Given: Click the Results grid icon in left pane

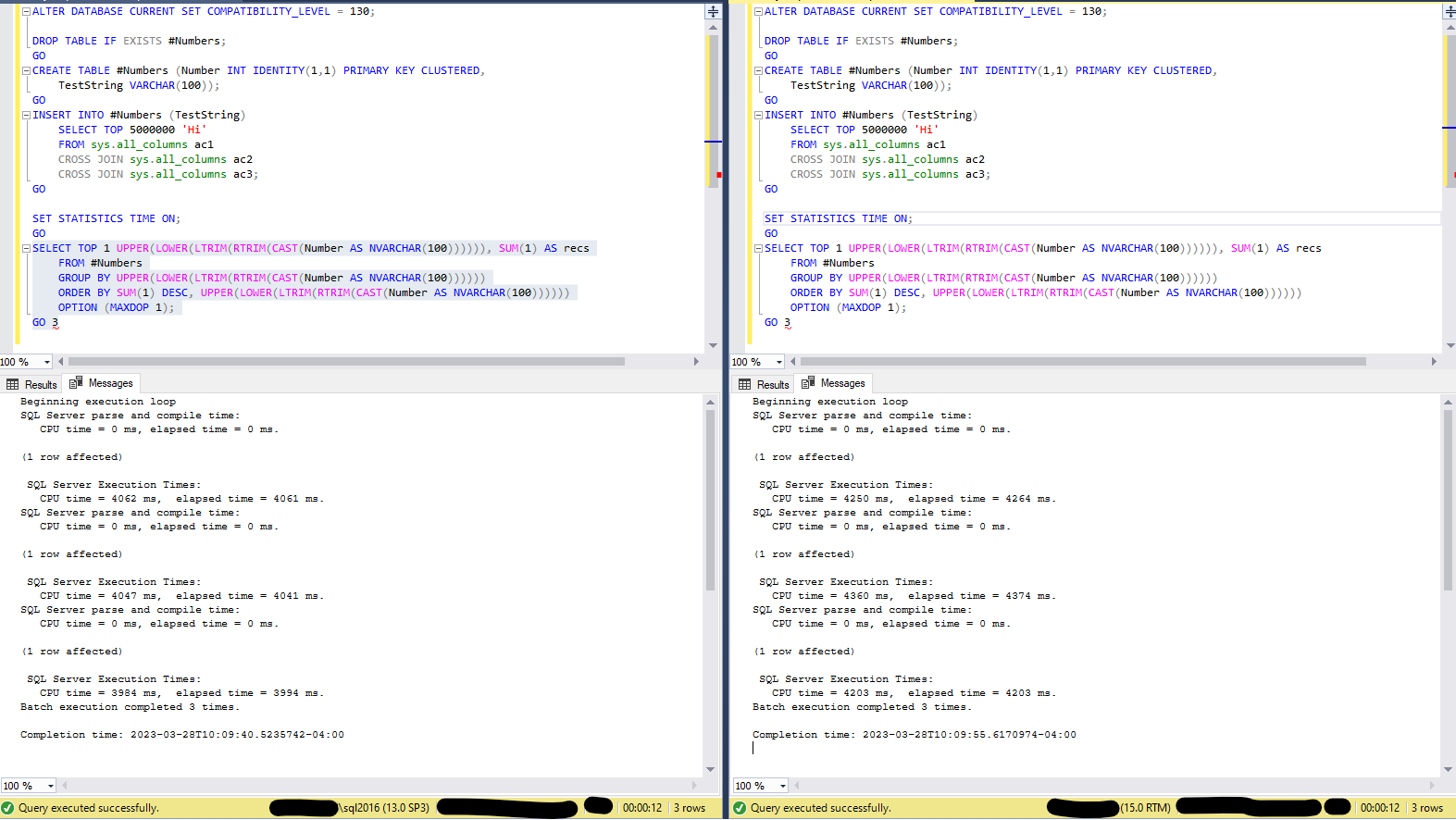Looking at the screenshot, I should point(13,384).
